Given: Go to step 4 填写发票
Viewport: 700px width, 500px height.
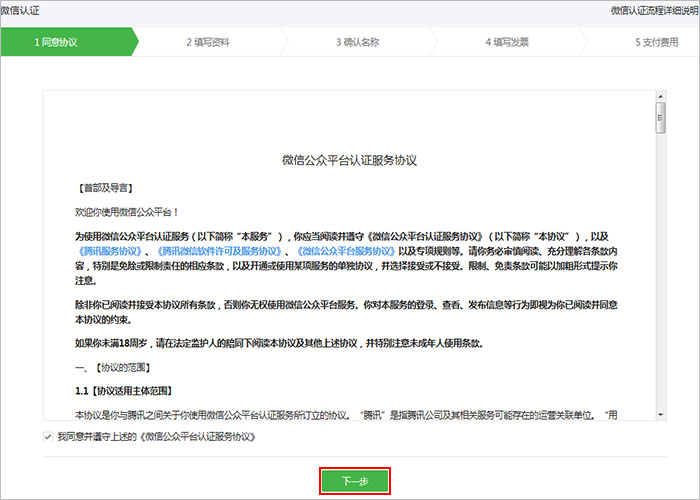Looking at the screenshot, I should coord(507,43).
